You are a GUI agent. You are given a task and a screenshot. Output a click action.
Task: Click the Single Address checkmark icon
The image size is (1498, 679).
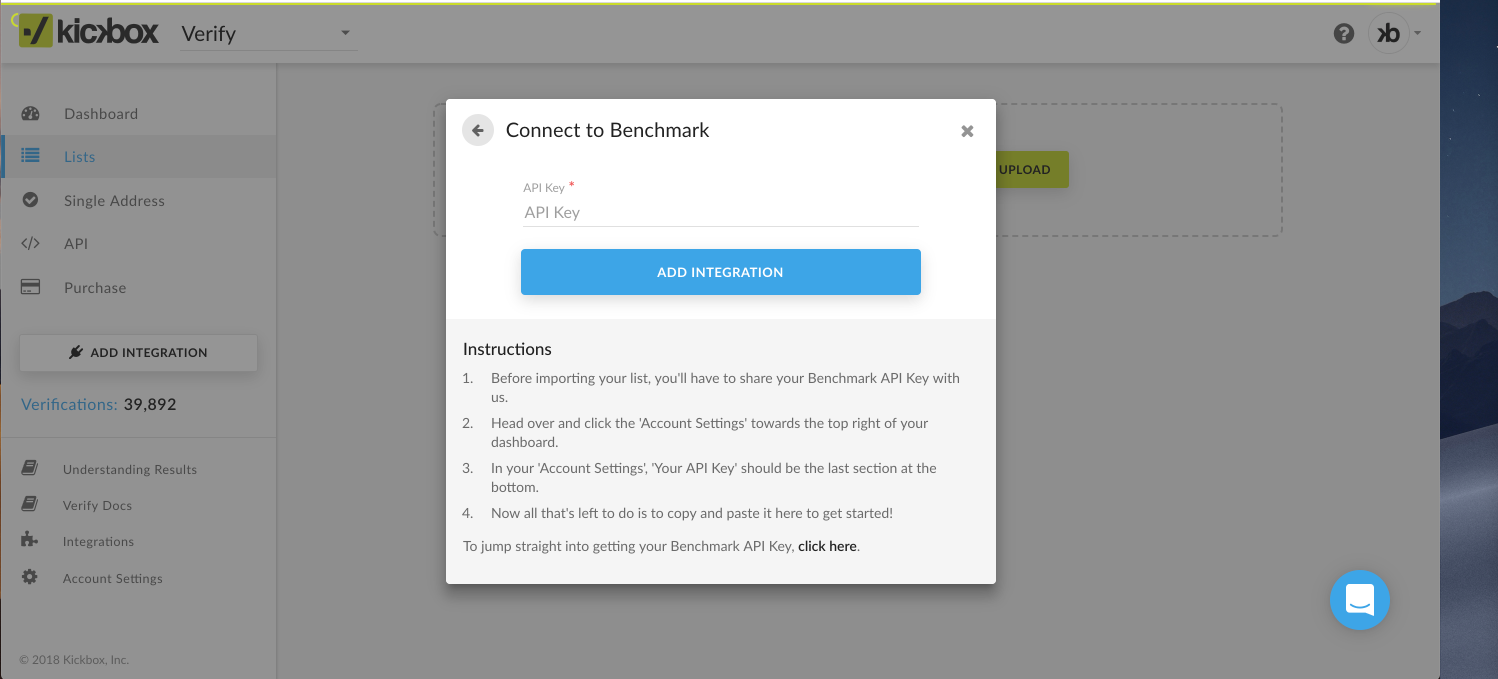[30, 200]
